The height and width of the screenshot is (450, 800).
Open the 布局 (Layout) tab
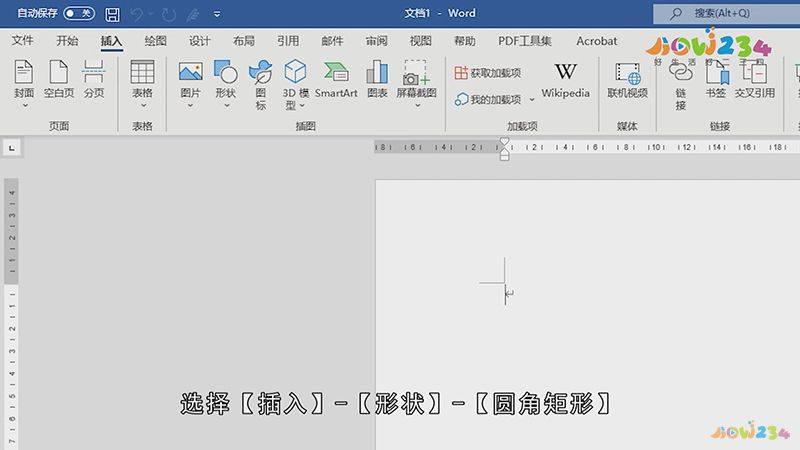[243, 41]
